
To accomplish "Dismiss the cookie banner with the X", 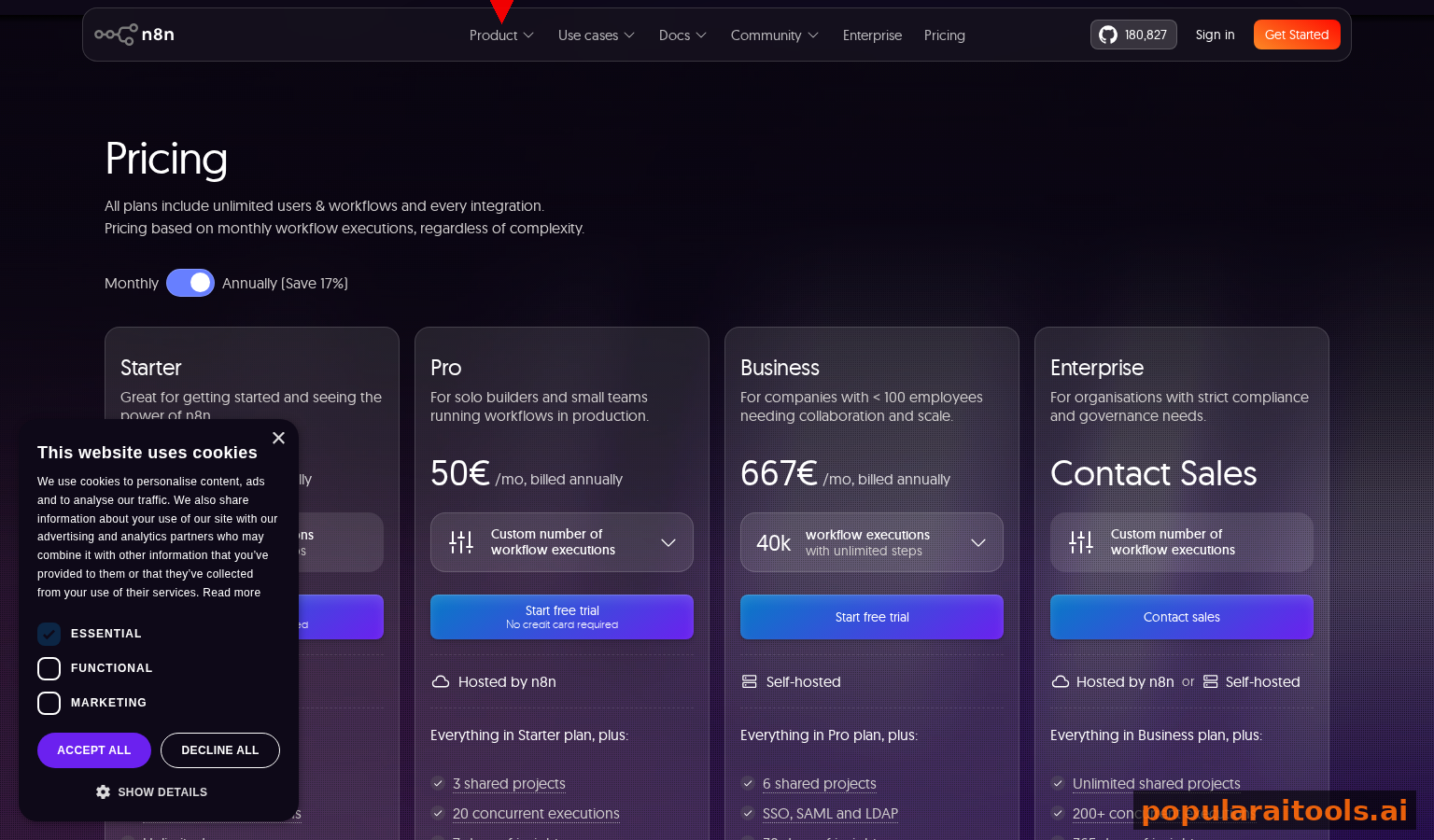I will point(278,438).
